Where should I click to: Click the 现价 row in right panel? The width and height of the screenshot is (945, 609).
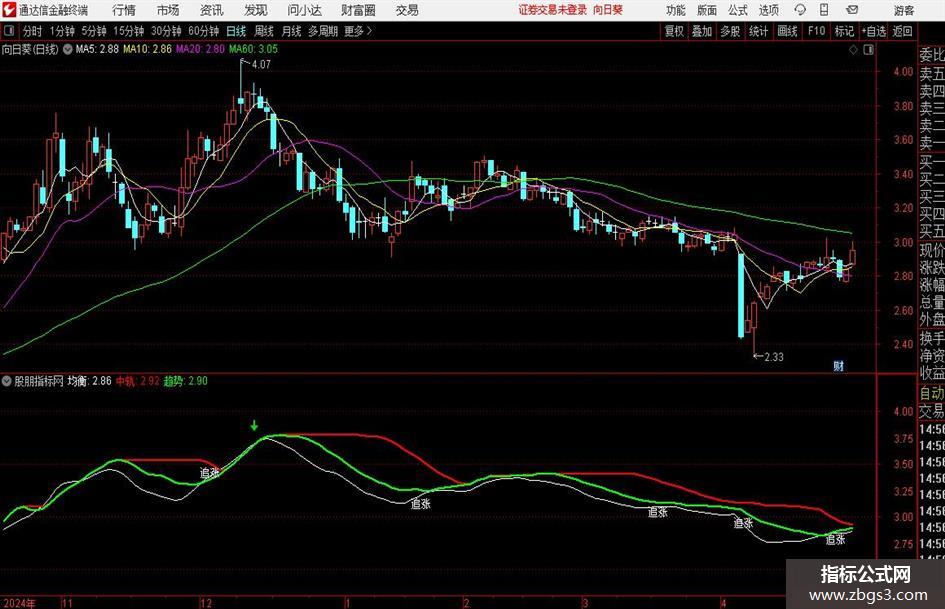[932, 250]
